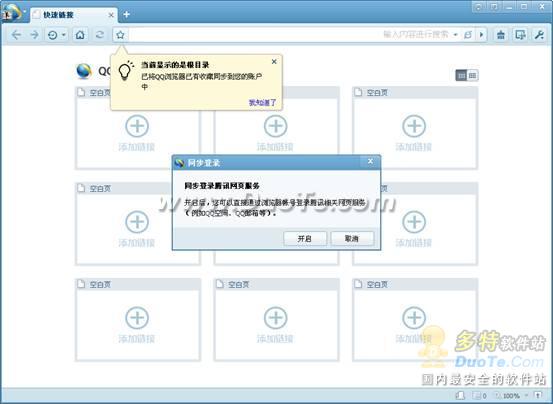Maximize the browser window

(x=524, y=7)
